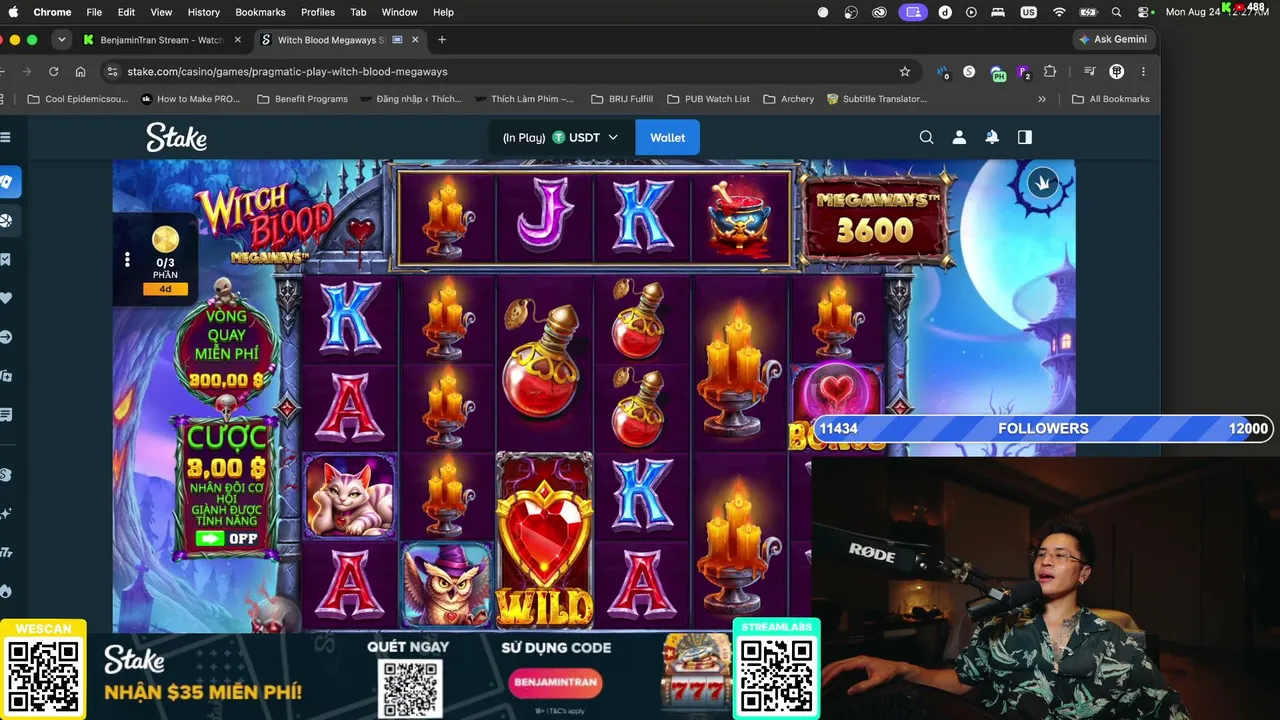Open Stake notifications bell

point(992,137)
